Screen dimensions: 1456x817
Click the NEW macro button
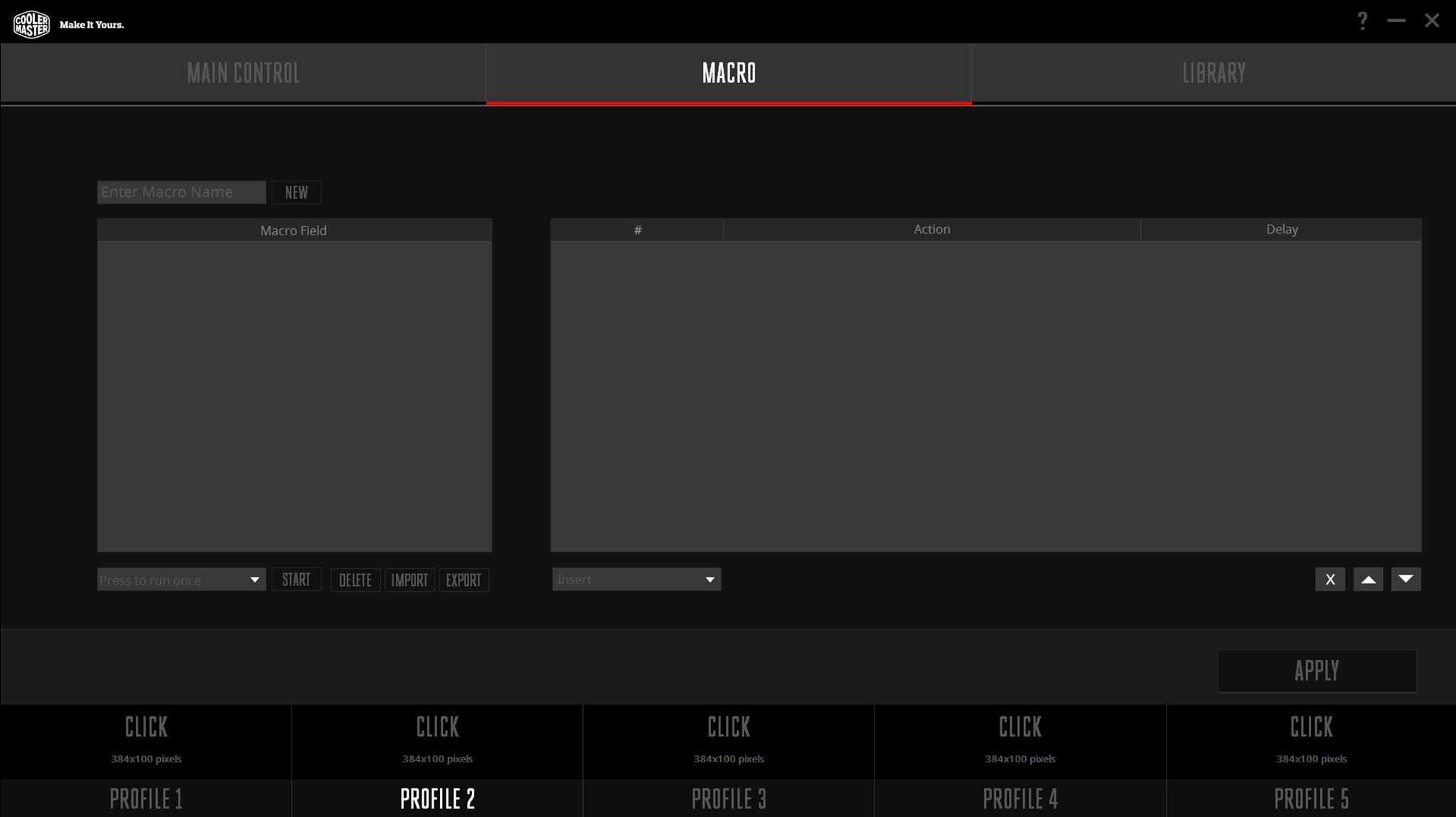coord(296,191)
